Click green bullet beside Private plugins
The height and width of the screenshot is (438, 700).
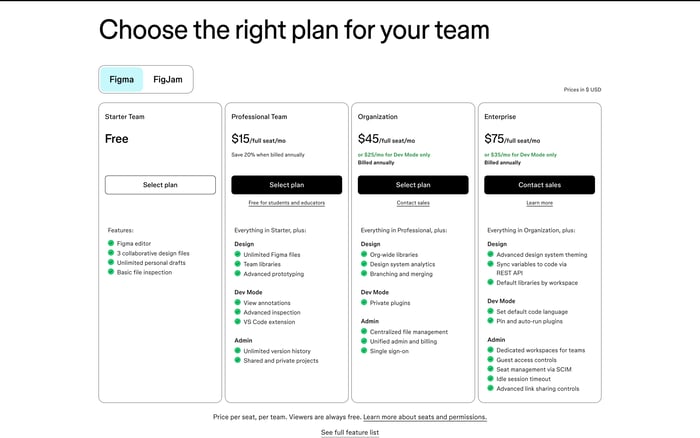364,302
